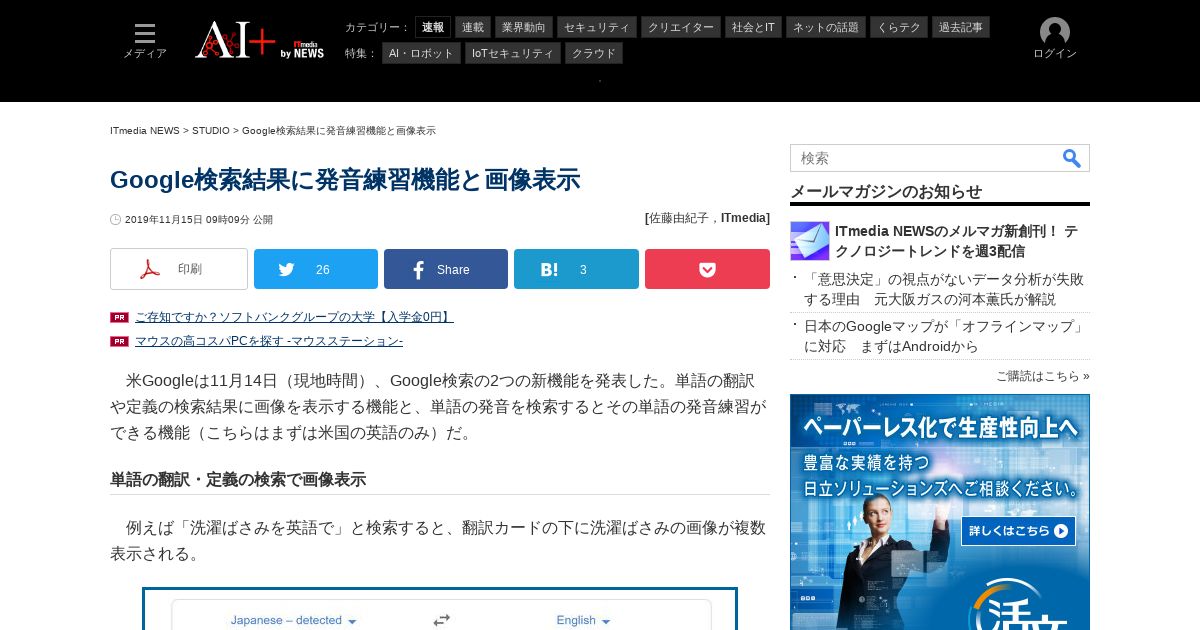Click the Hitachi Solutions ad banner

pyautogui.click(x=940, y=512)
